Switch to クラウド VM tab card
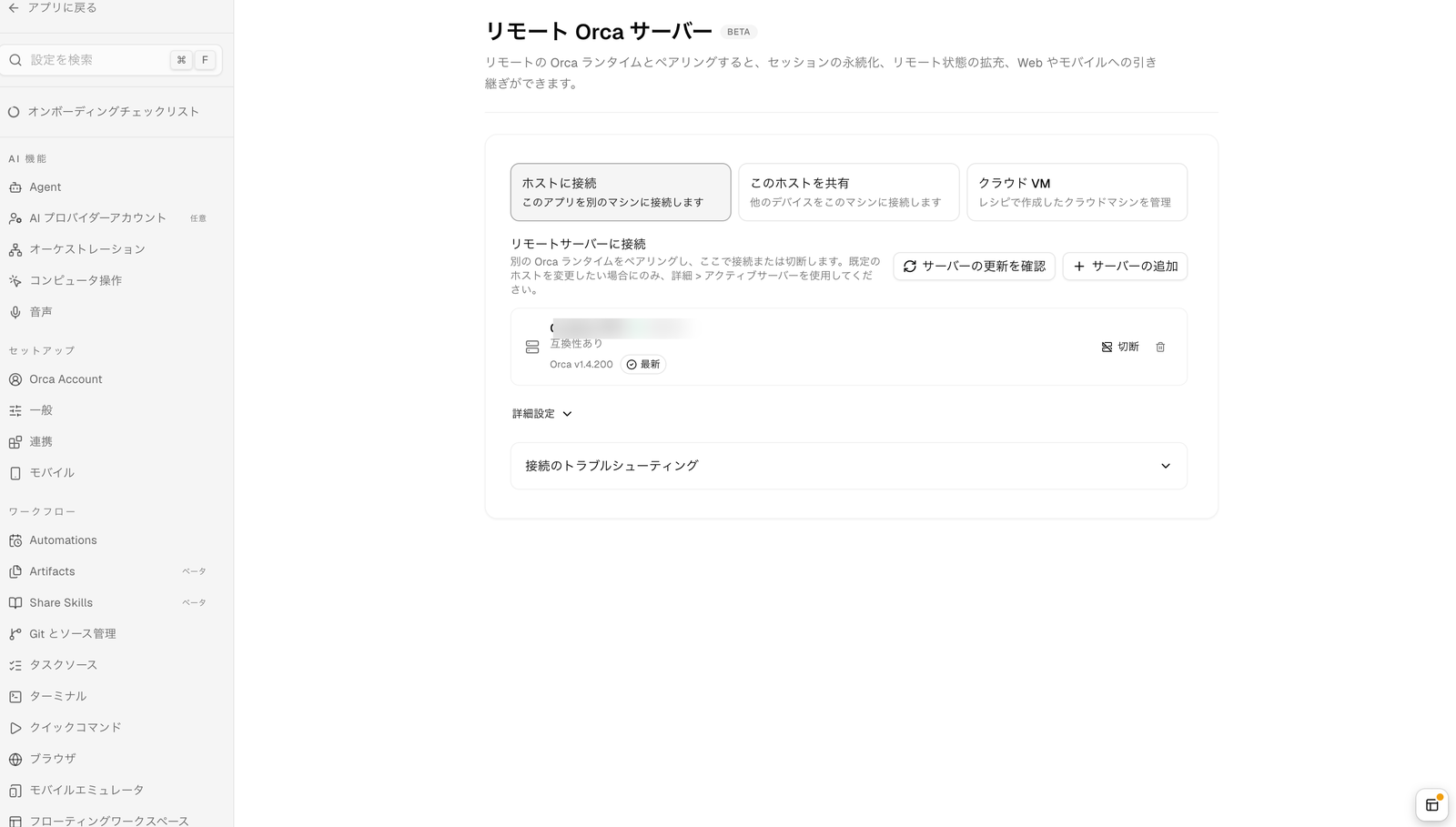 1077,192
